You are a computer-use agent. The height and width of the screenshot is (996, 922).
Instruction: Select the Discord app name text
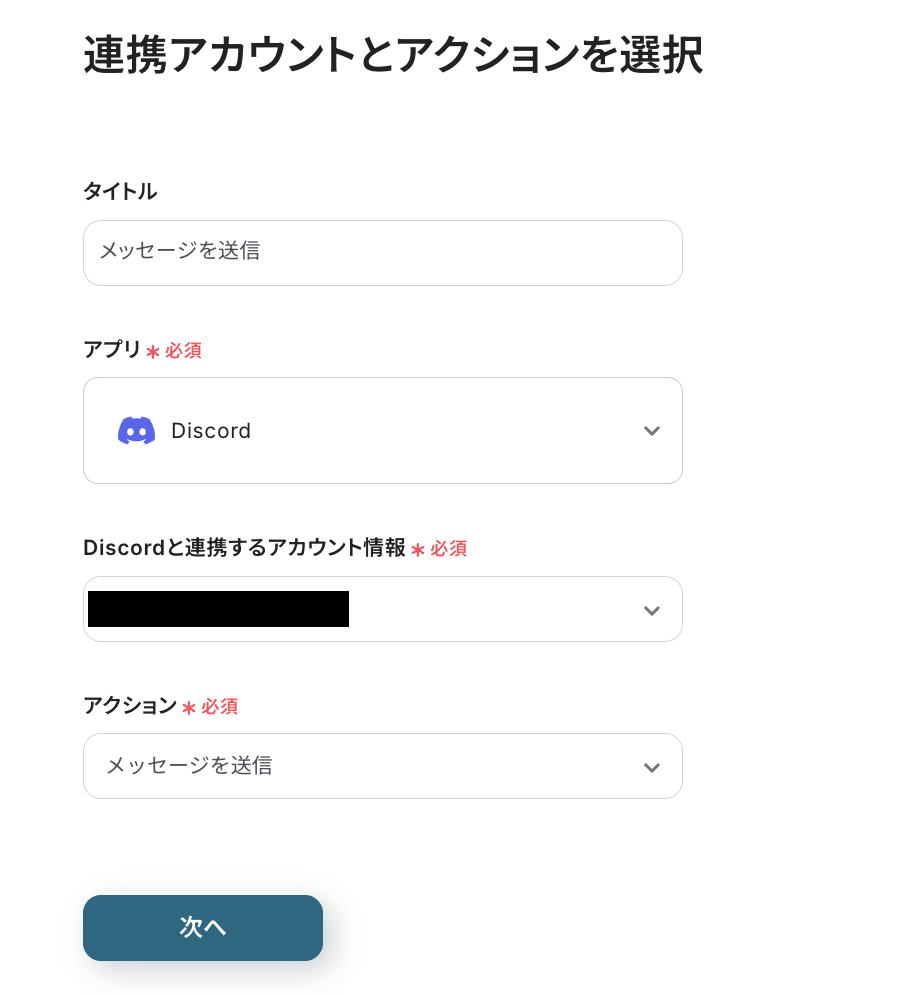point(211,431)
